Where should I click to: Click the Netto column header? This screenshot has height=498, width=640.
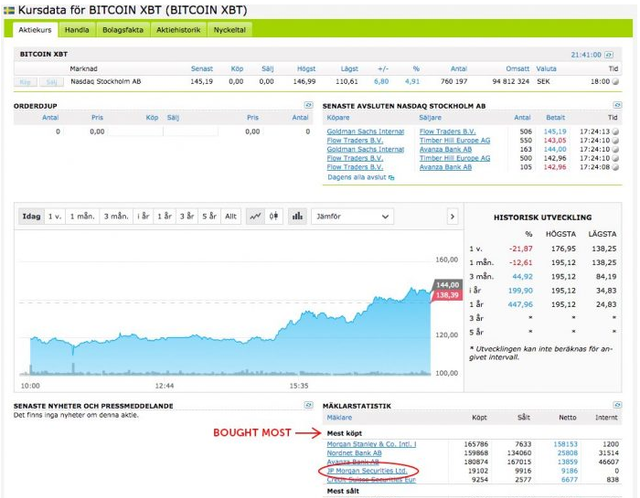567,418
